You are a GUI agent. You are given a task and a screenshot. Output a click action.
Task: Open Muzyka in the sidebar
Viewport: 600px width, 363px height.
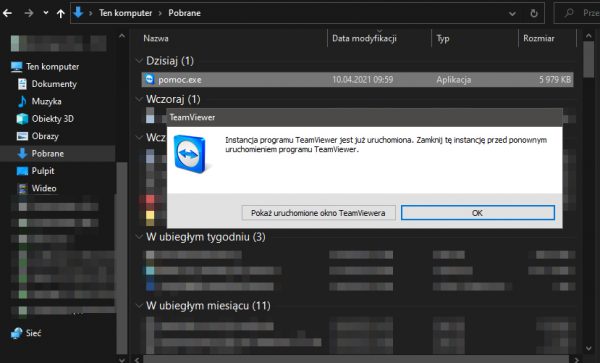click(x=46, y=101)
